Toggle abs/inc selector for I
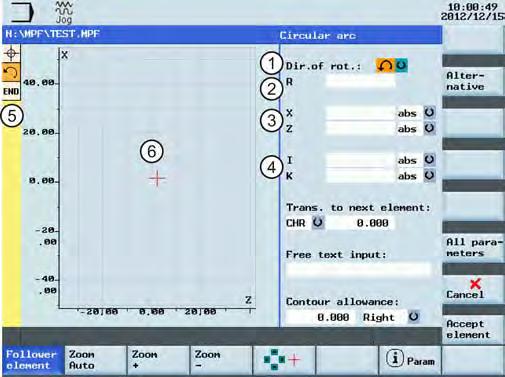Image resolution: width=505 pixels, height=377 pixels. click(x=429, y=160)
